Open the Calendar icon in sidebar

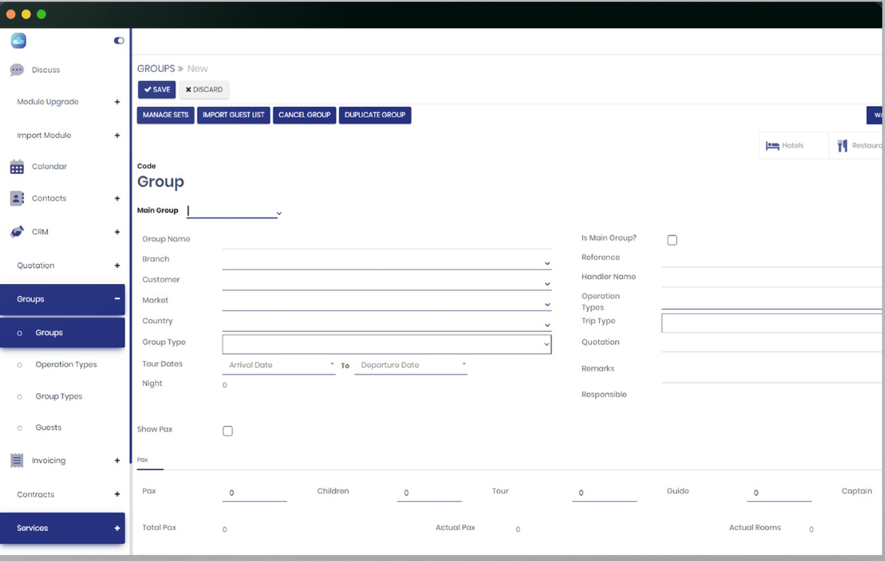[17, 166]
